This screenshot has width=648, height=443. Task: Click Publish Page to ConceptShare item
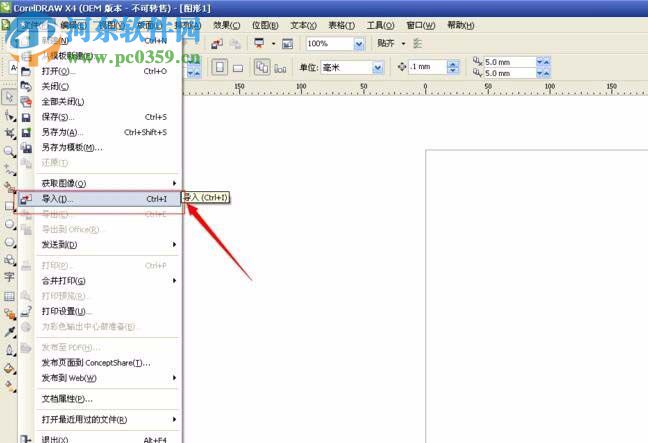pyautogui.click(x=99, y=363)
